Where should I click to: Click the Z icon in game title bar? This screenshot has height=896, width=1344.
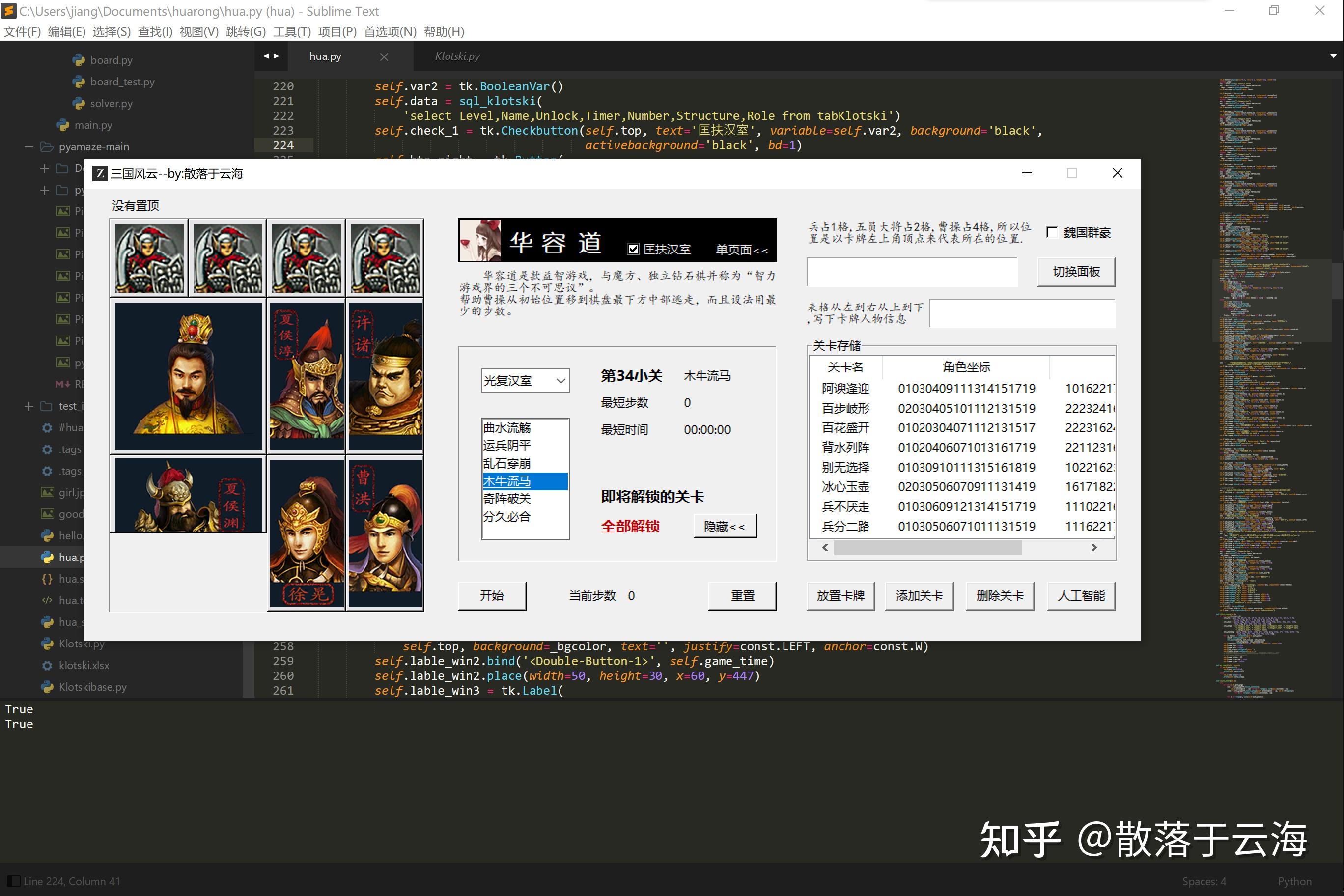tap(100, 173)
